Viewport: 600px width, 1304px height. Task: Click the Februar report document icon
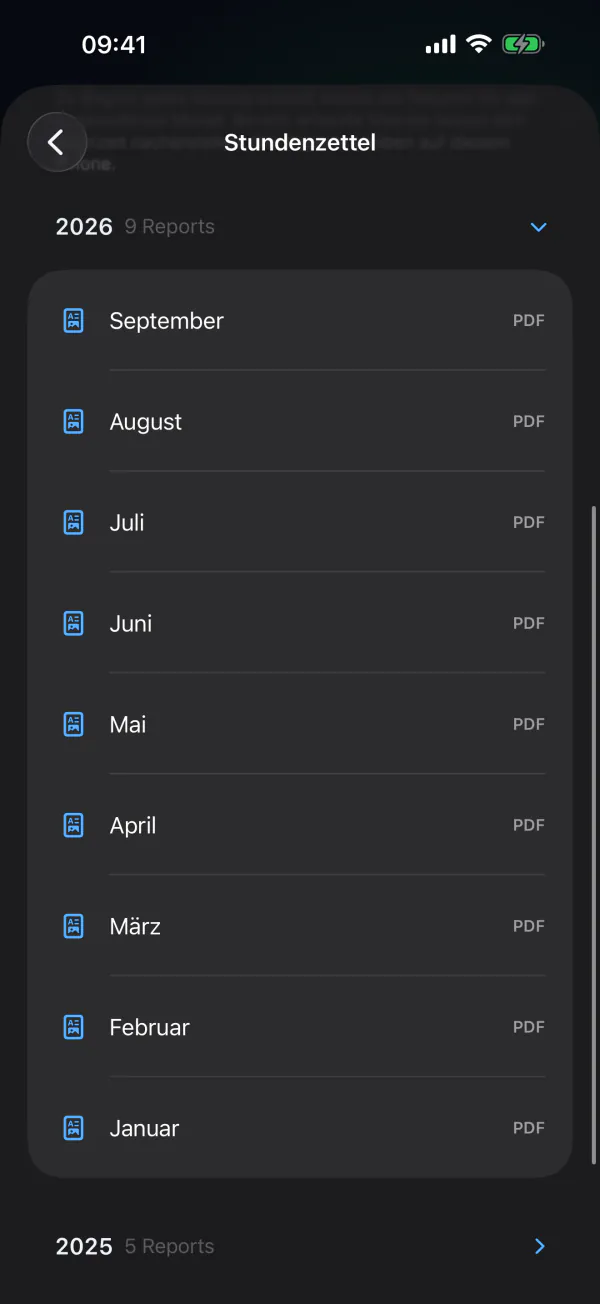click(74, 1028)
